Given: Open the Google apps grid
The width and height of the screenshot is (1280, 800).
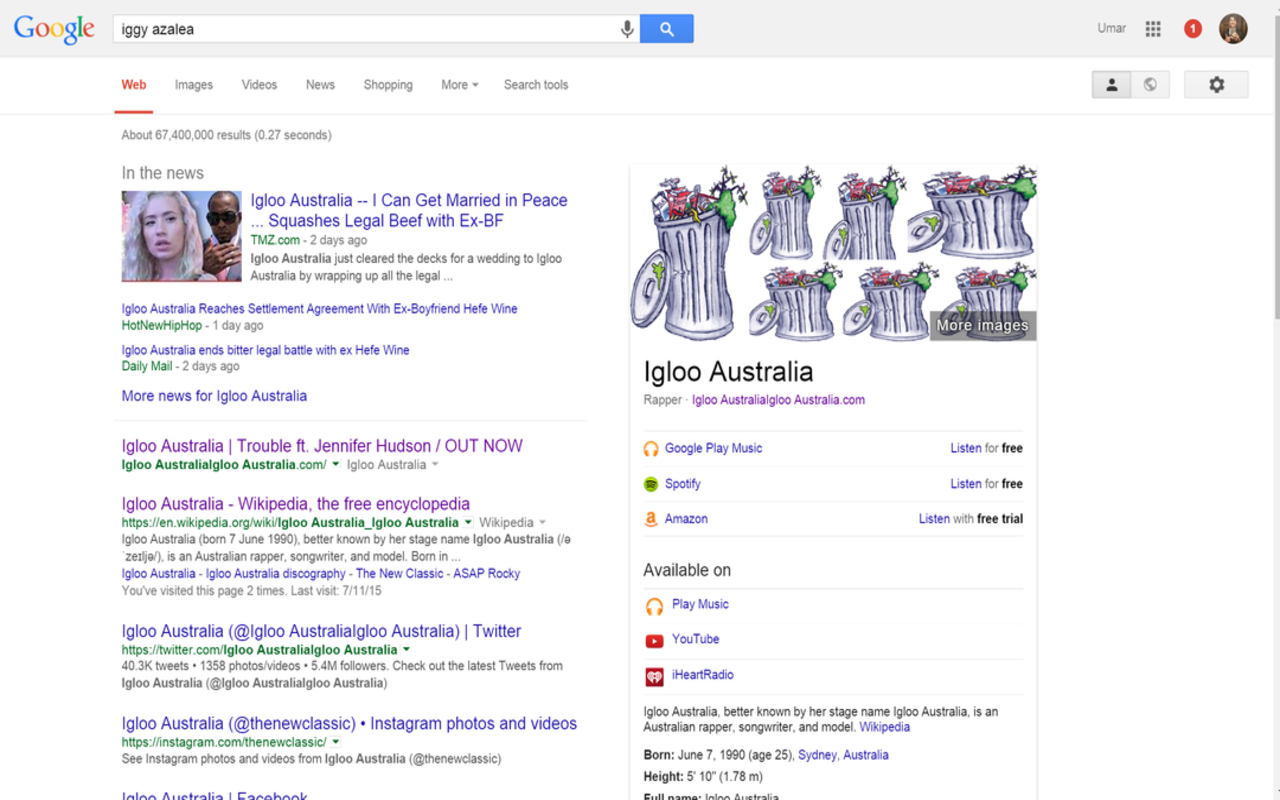Looking at the screenshot, I should 1153,29.
